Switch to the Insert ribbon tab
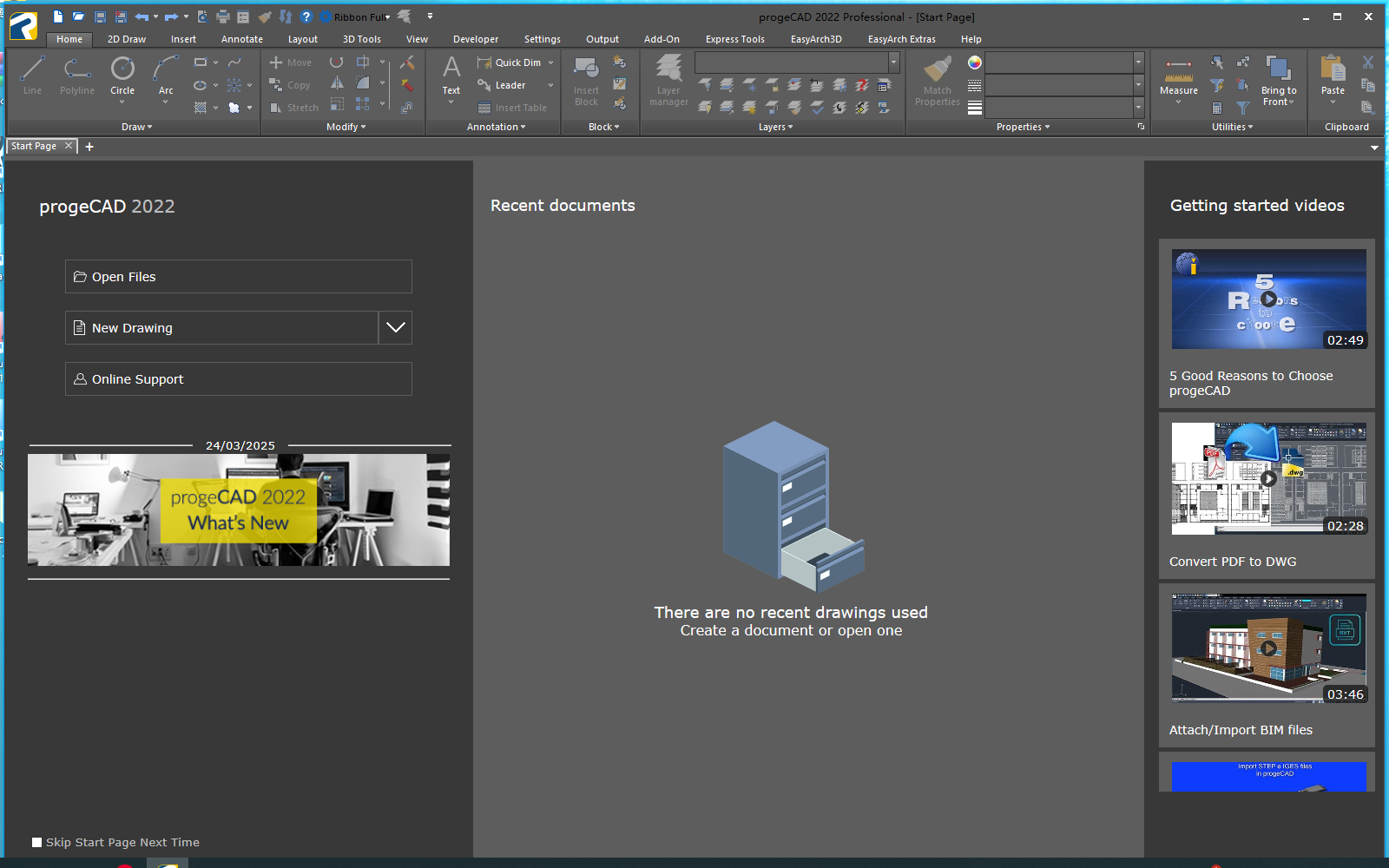1389x868 pixels. [183, 39]
